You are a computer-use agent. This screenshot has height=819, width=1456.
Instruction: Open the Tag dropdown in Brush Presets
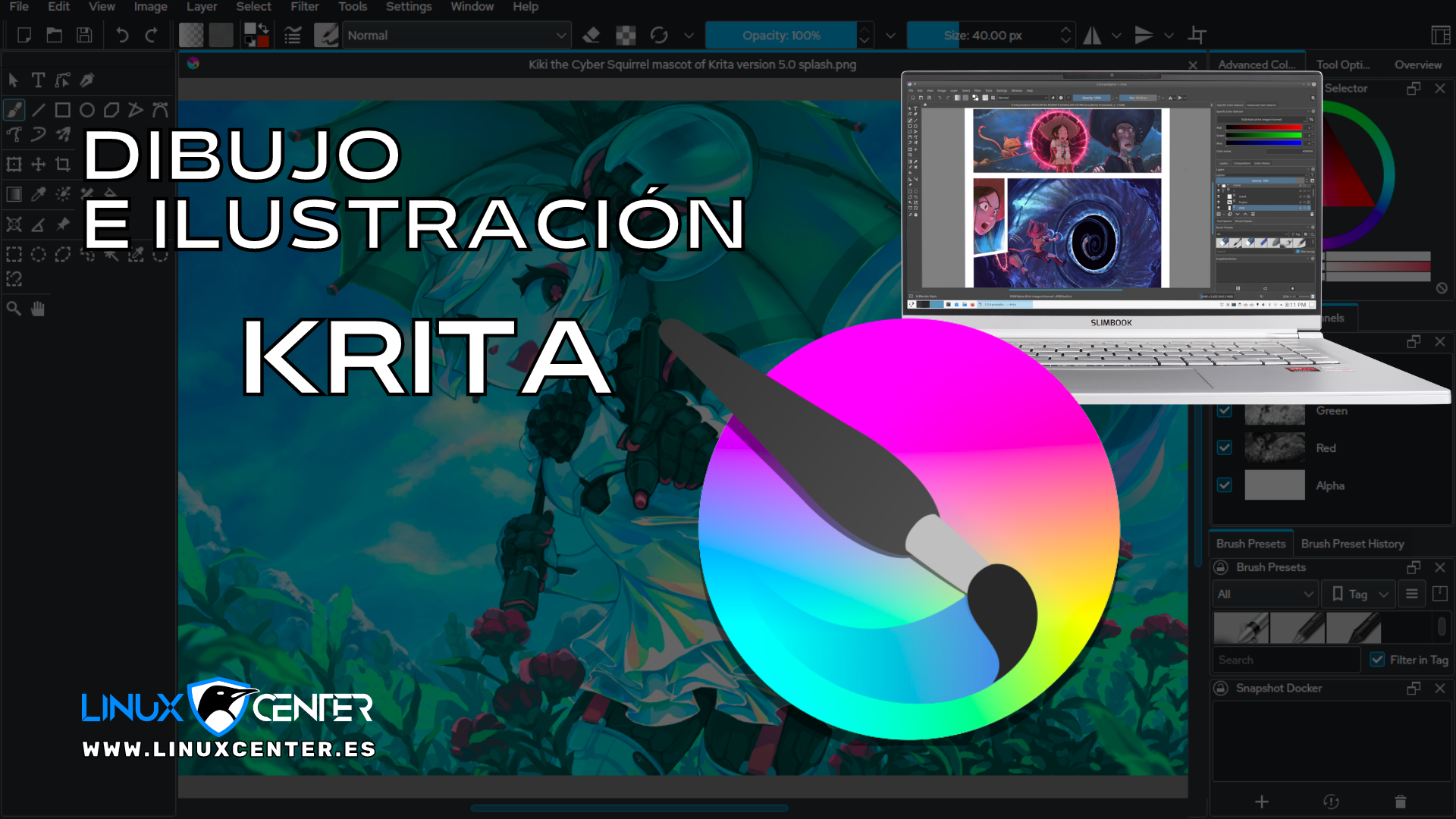click(1357, 594)
